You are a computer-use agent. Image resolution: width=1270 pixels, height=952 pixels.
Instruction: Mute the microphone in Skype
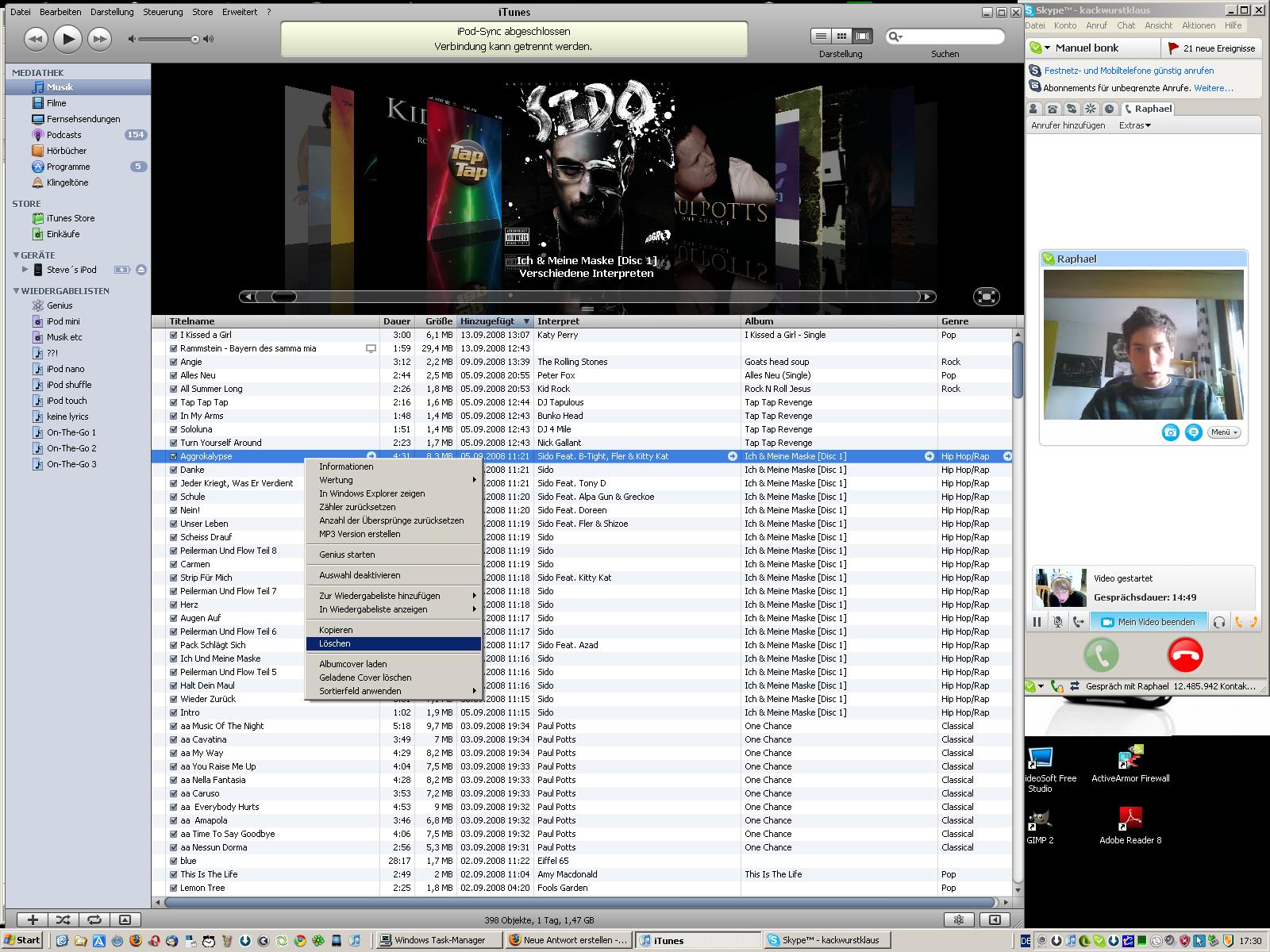(1058, 623)
